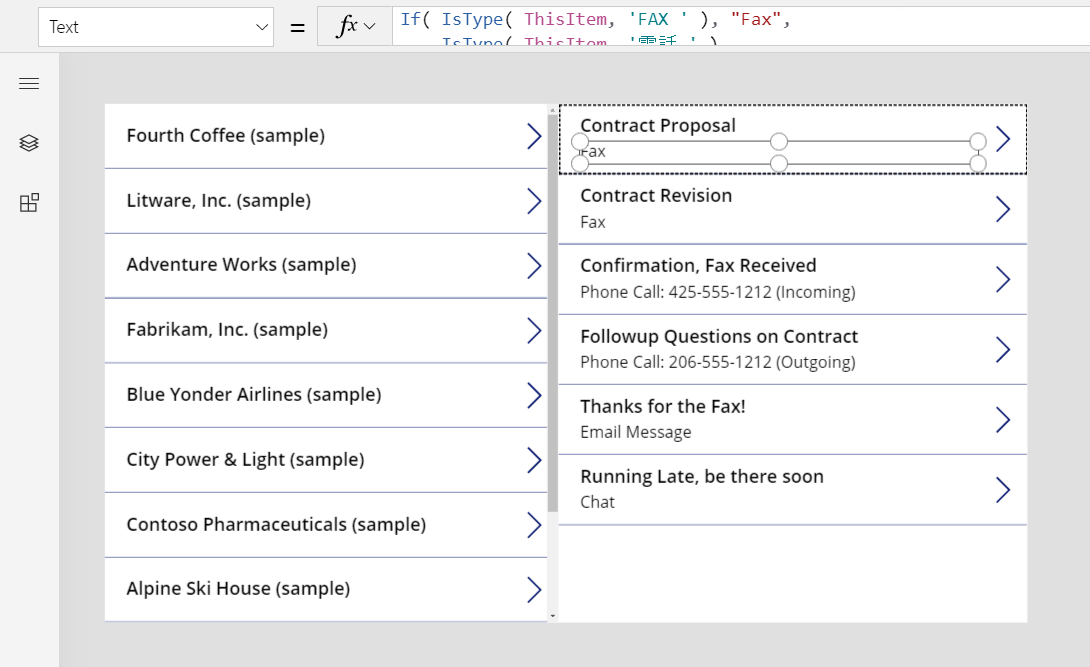Click the arrow beside Thanks for the Fax!

click(1002, 420)
